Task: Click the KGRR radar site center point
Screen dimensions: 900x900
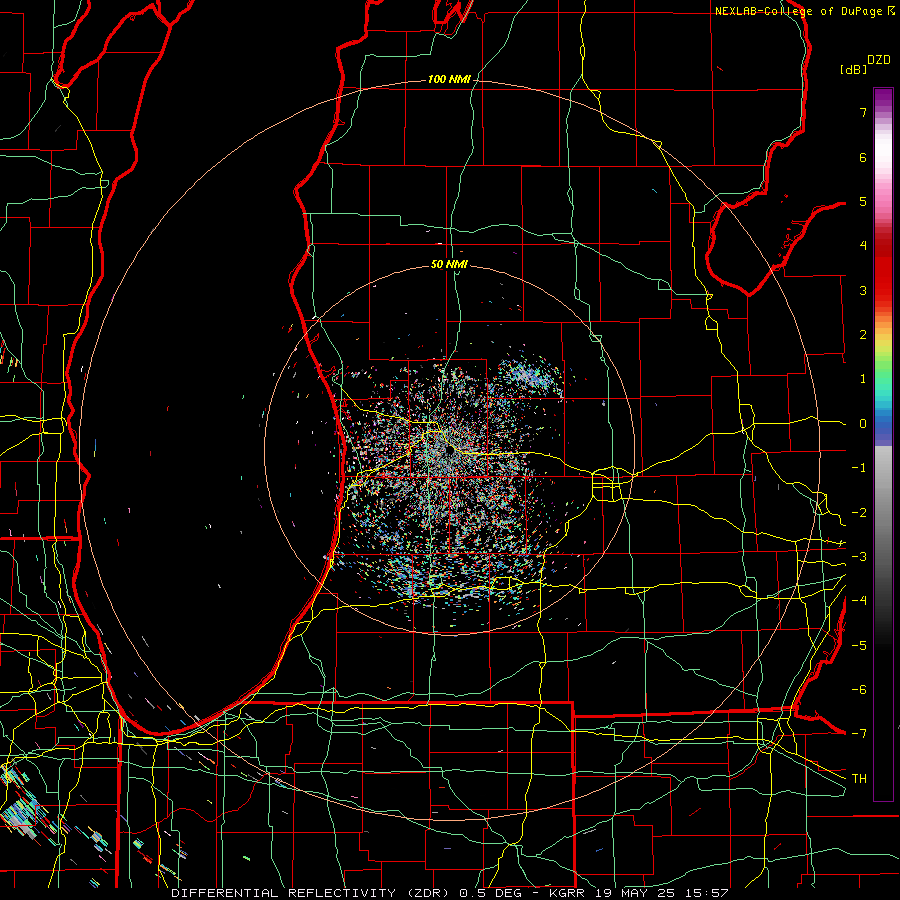Action: (450, 451)
